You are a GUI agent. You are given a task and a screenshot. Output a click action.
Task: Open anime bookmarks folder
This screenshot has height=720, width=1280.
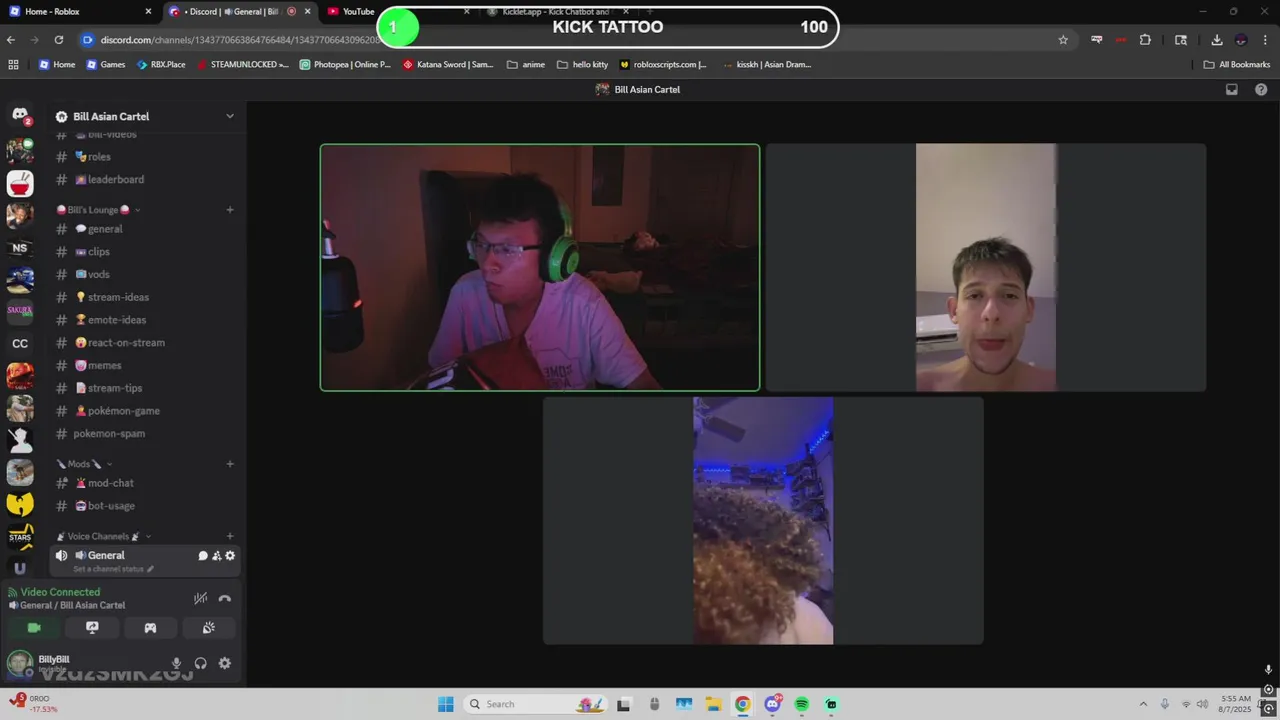coord(526,64)
